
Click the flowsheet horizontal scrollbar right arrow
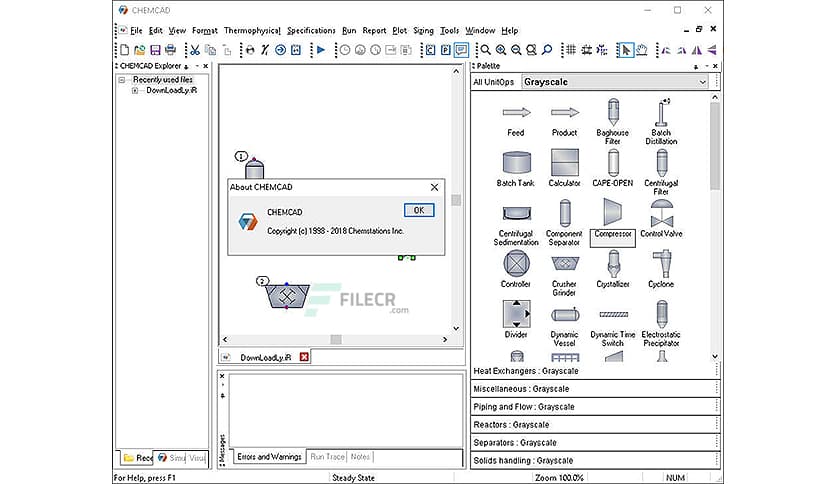tap(445, 340)
